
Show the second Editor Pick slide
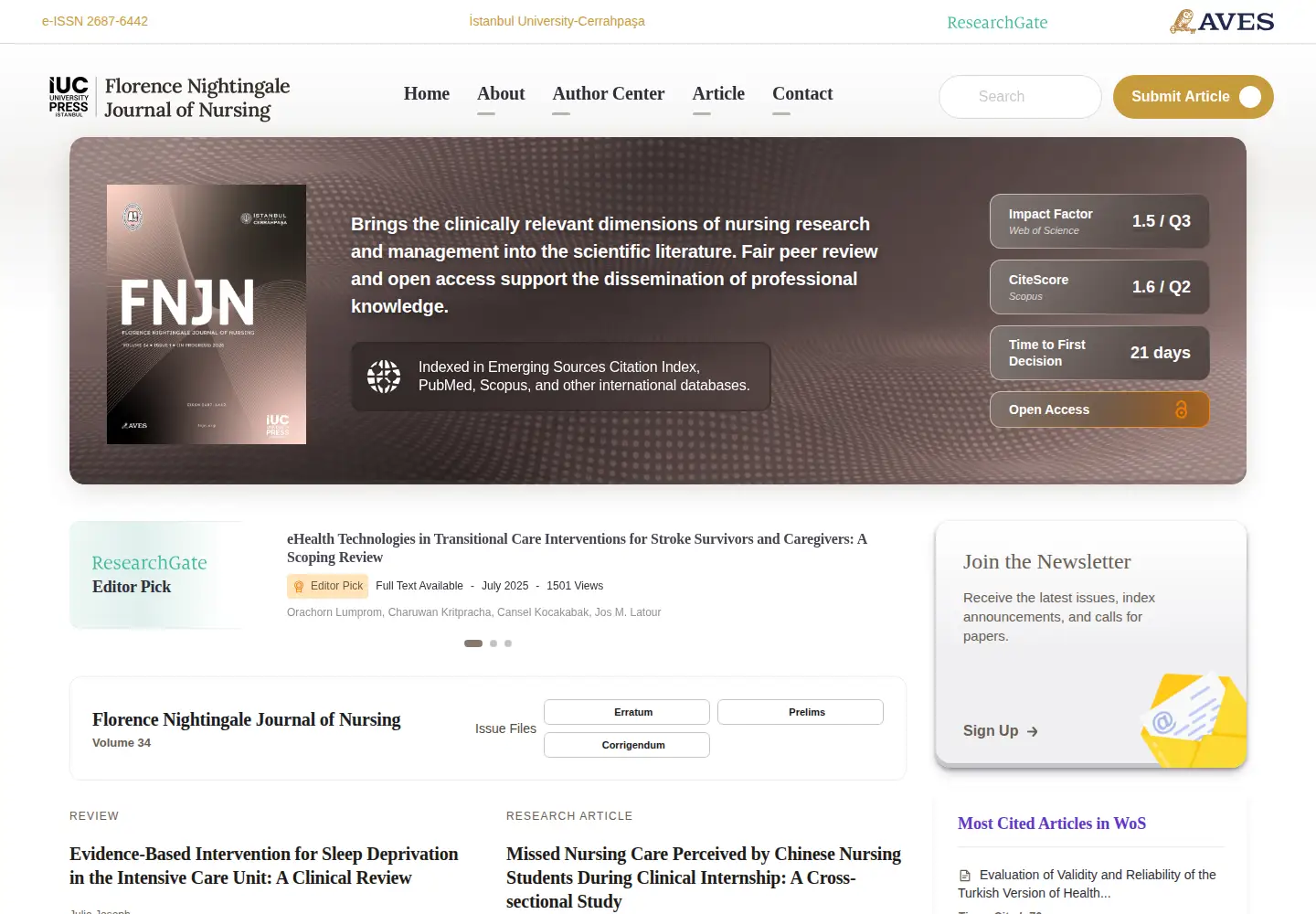point(493,643)
